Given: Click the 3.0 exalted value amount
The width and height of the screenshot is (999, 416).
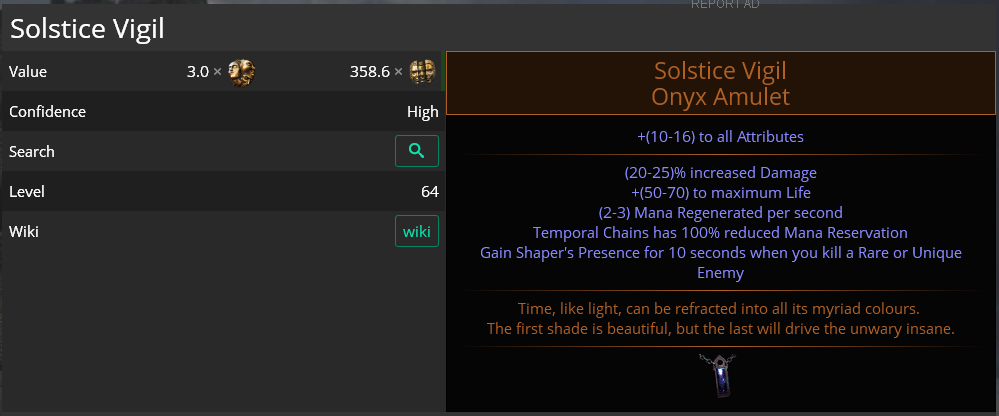Looking at the screenshot, I should coord(198,72).
